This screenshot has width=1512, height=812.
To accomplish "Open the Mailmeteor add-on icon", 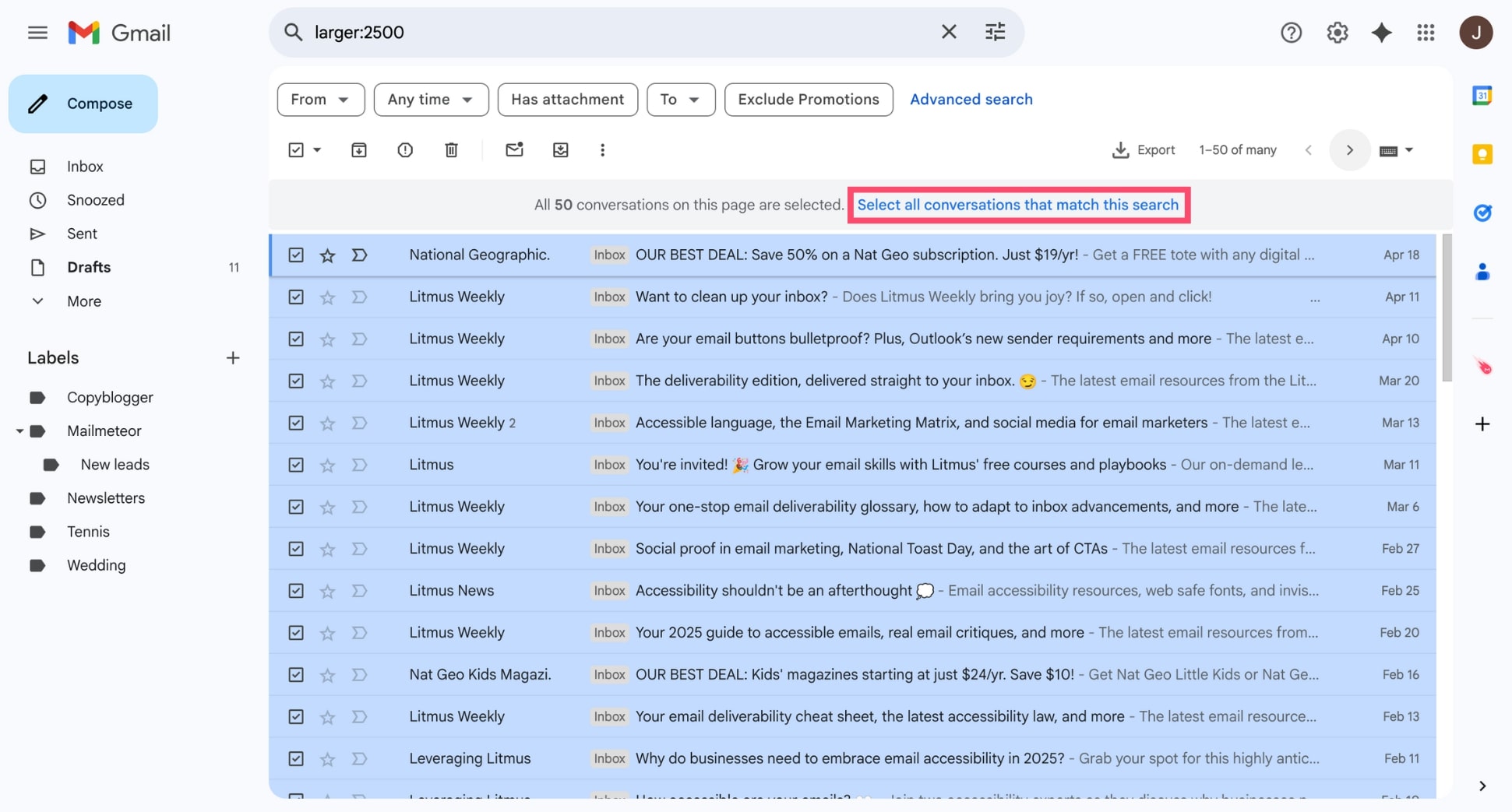I will click(x=1482, y=366).
